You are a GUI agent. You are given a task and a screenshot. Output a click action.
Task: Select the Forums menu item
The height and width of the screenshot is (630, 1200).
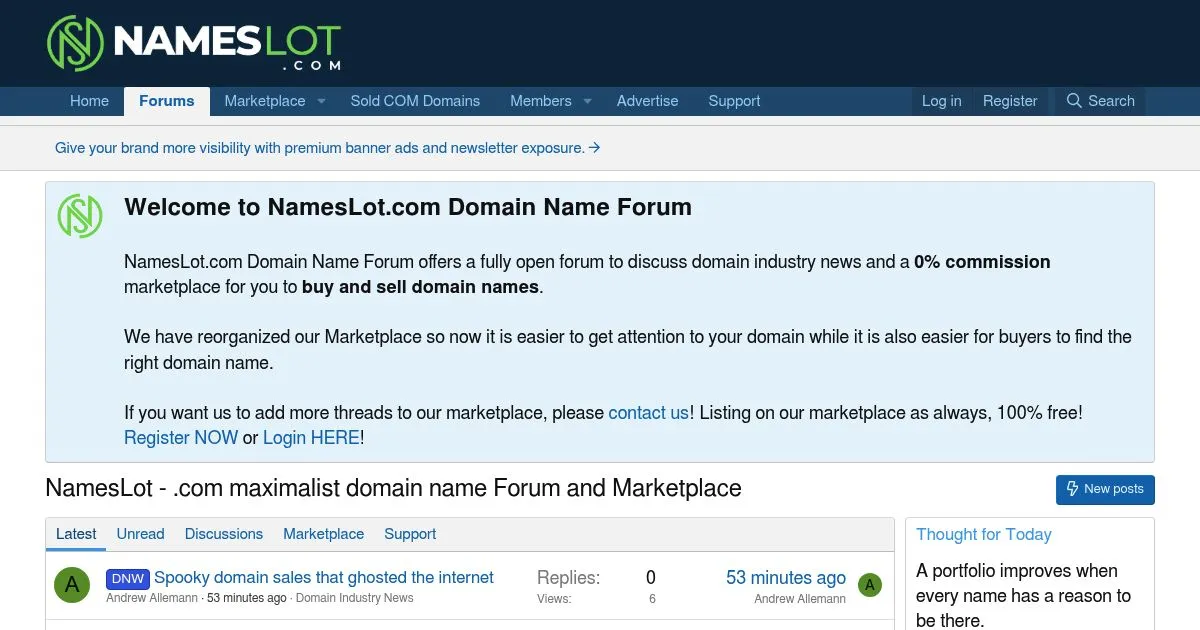(x=167, y=101)
